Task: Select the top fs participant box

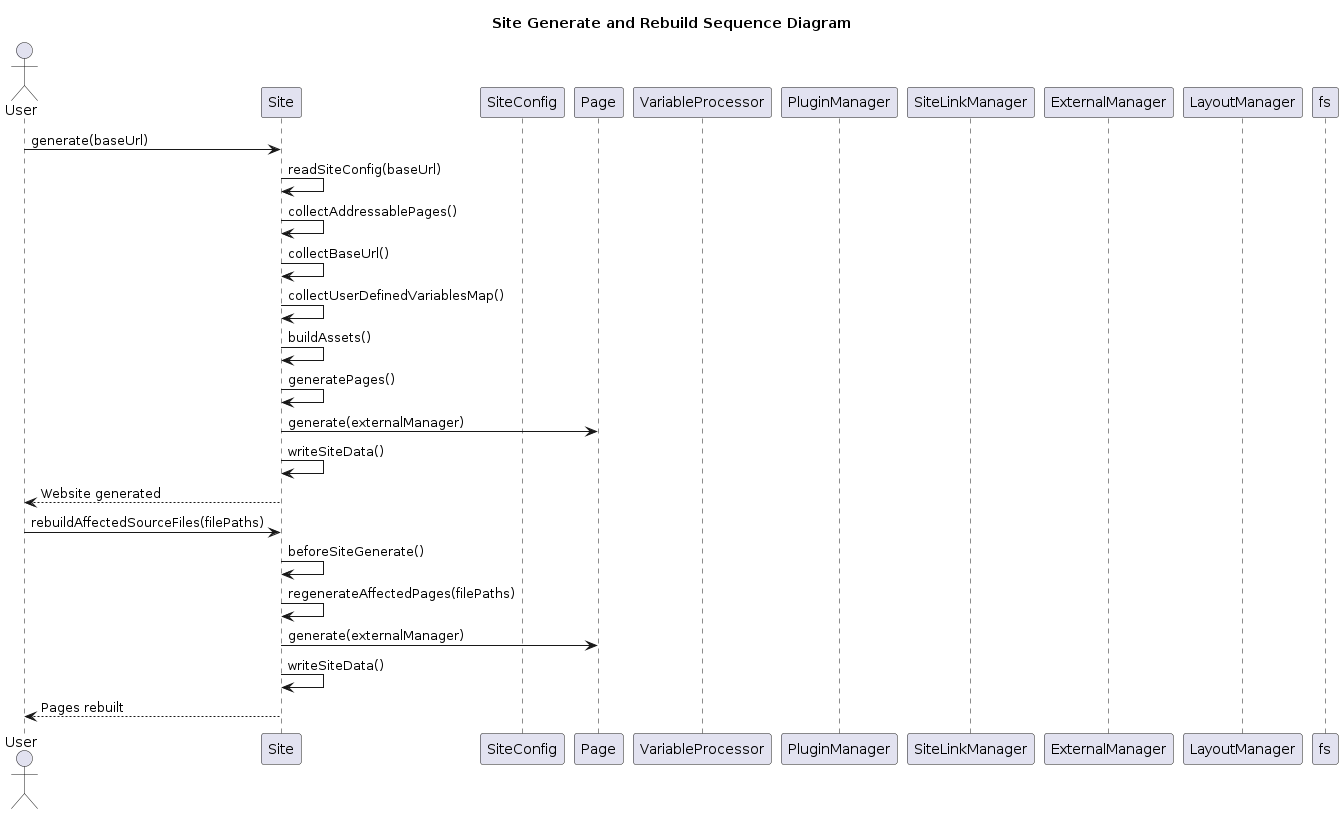Action: (x=1325, y=102)
